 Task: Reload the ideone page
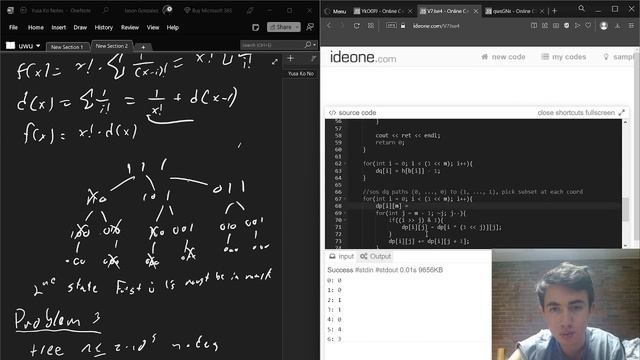coord(356,26)
